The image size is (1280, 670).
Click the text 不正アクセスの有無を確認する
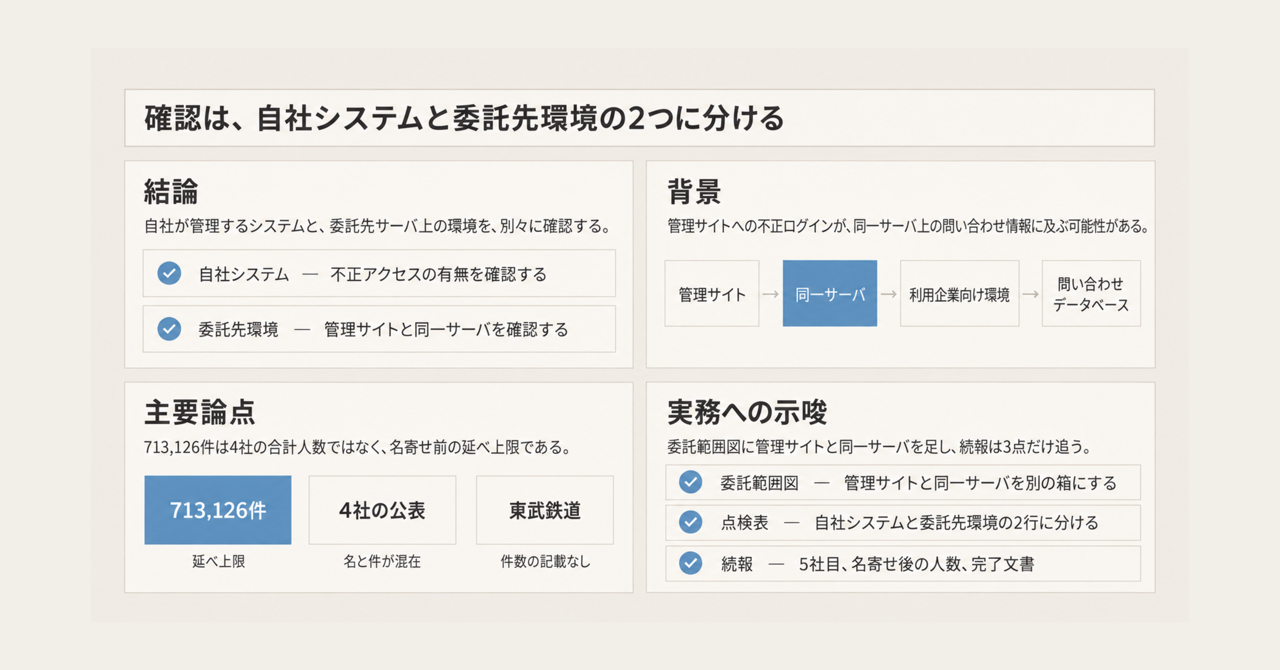pos(438,274)
